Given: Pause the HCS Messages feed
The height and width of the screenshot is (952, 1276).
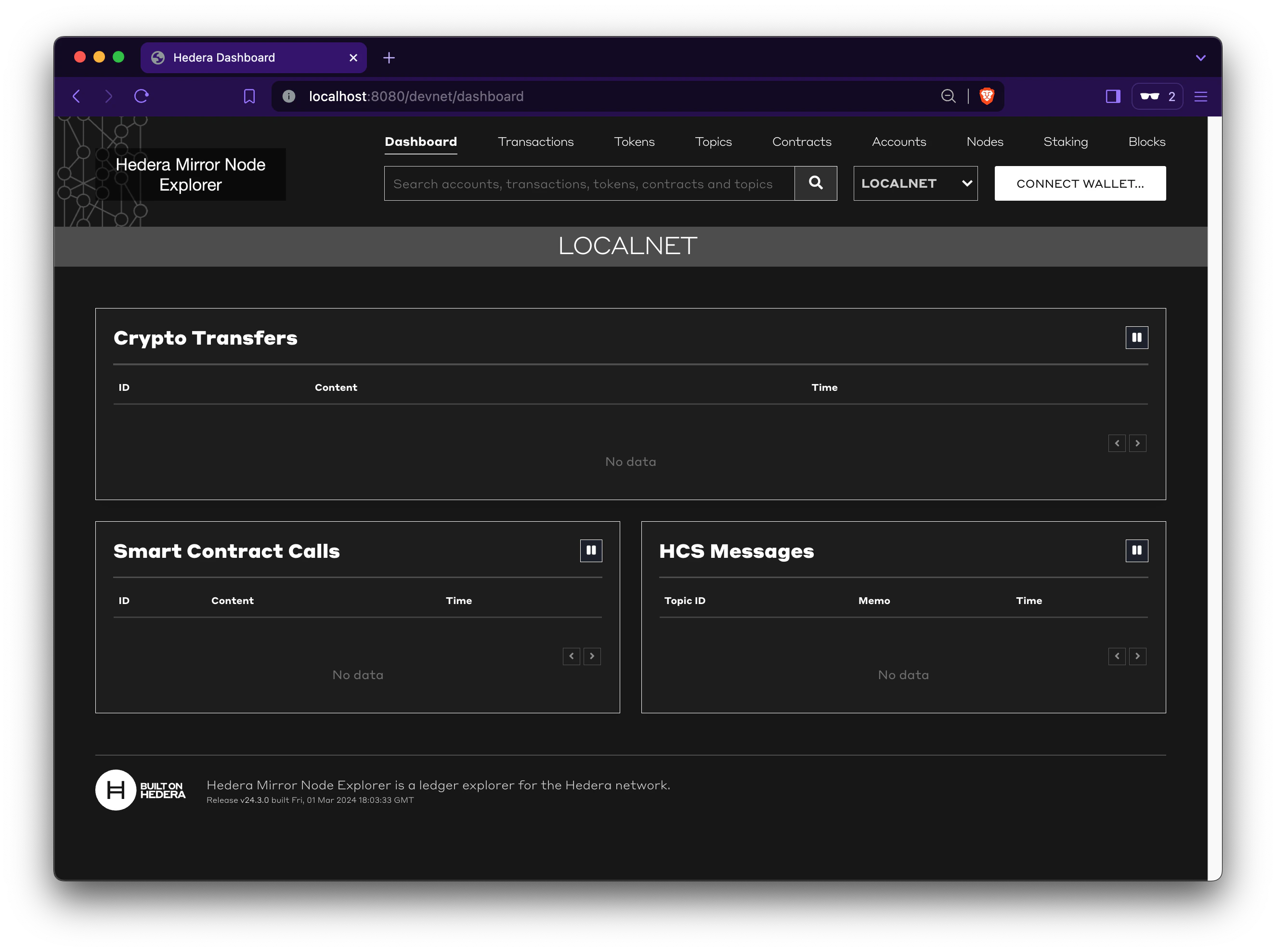Looking at the screenshot, I should pyautogui.click(x=1136, y=551).
